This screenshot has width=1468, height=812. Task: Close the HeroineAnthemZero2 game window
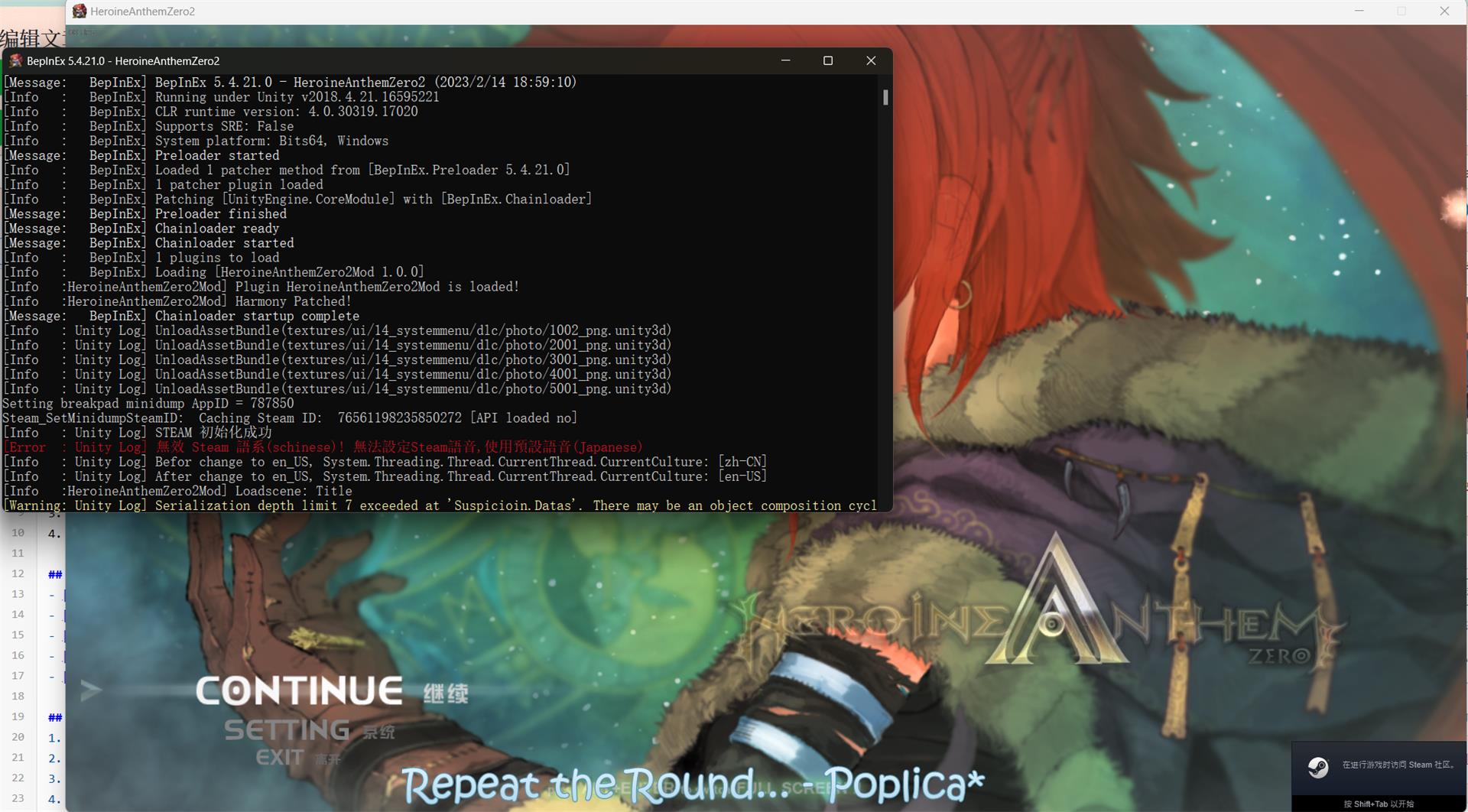(1444, 11)
